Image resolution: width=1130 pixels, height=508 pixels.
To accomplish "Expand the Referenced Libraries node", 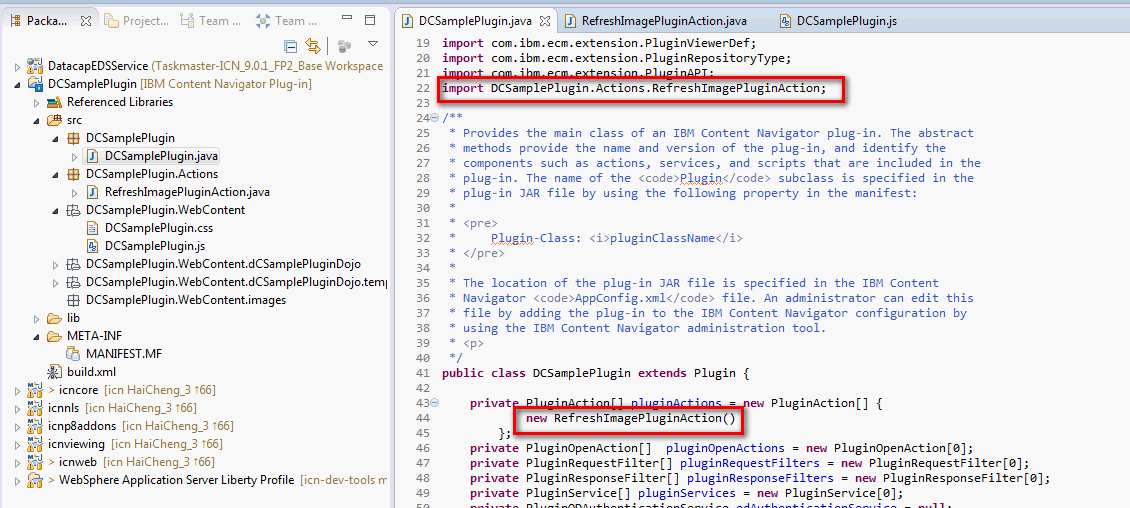I will [37, 102].
